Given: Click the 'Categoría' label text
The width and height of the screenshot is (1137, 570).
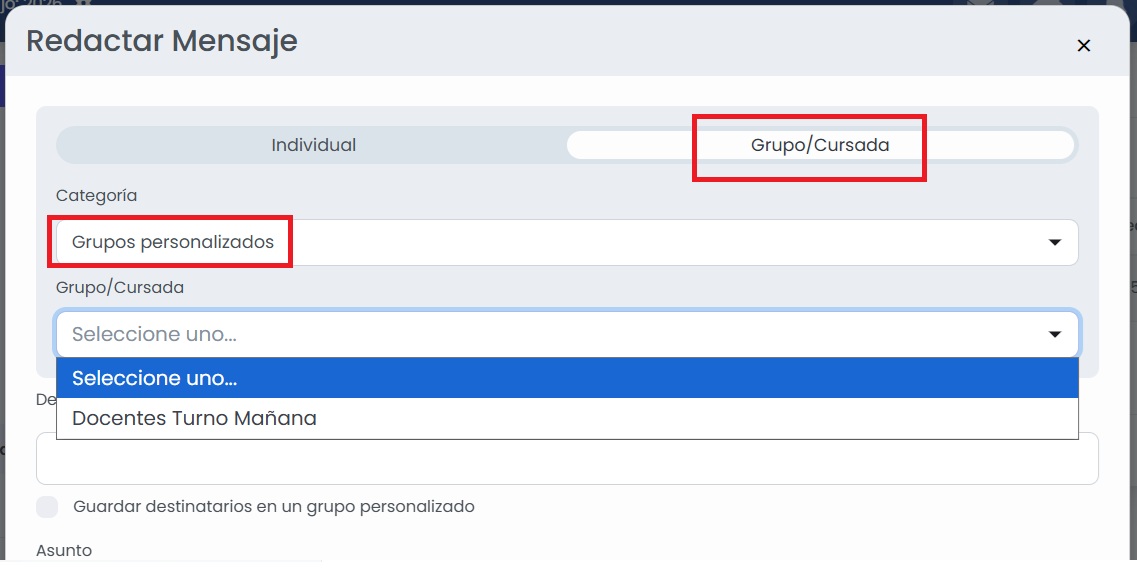Looking at the screenshot, I should (96, 196).
